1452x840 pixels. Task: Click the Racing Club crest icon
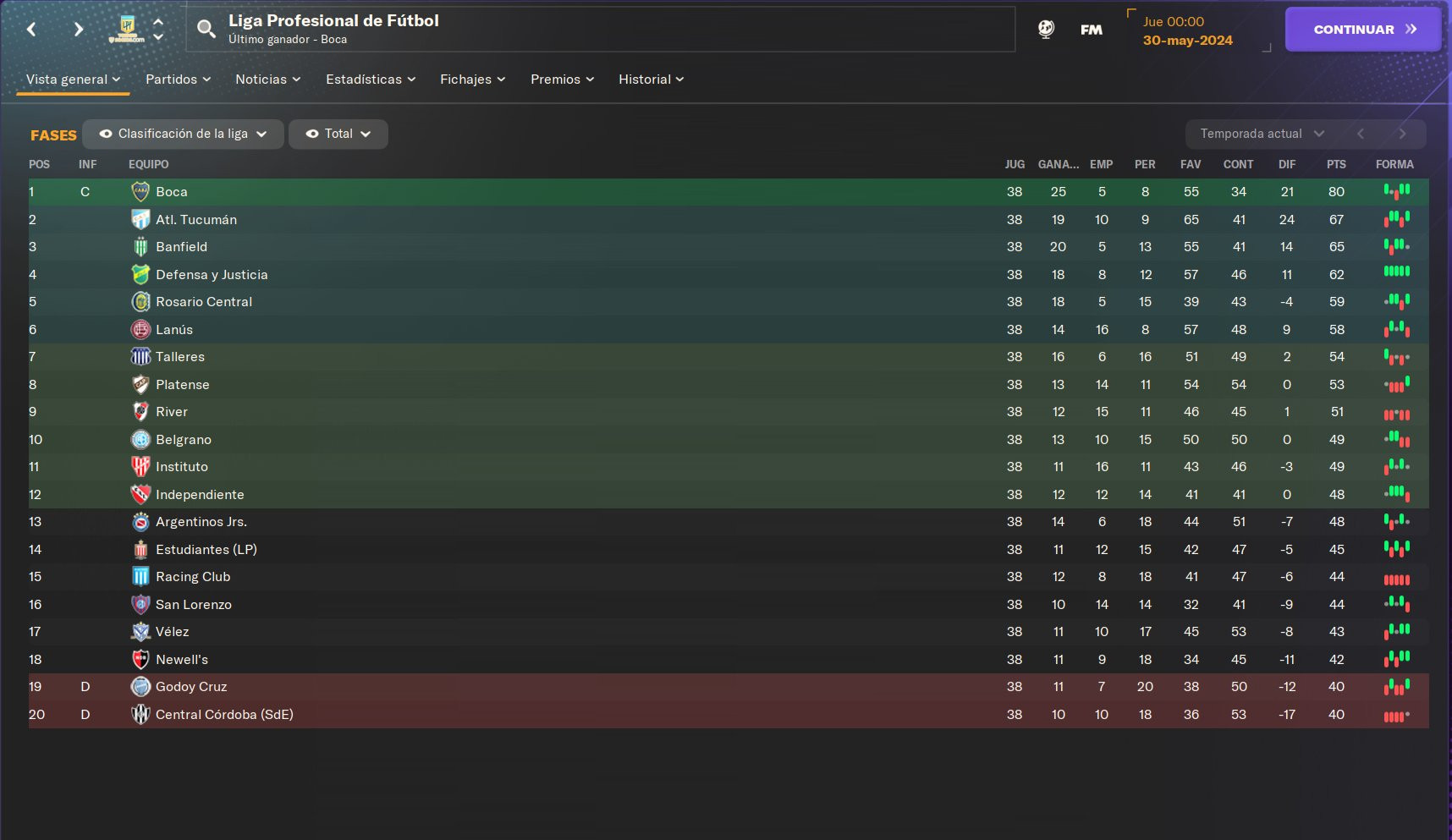click(x=140, y=577)
